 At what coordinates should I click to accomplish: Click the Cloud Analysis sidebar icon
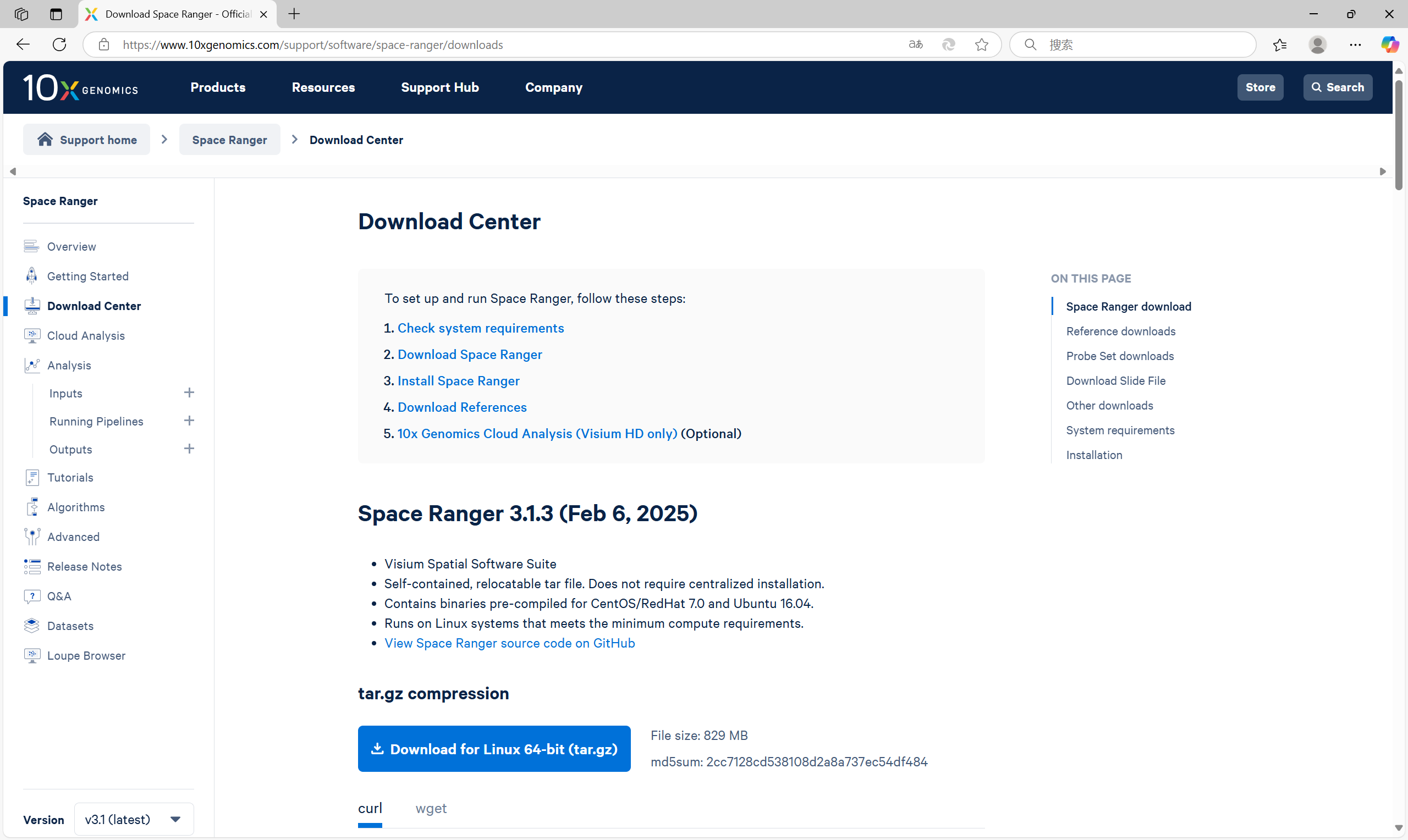coord(32,336)
